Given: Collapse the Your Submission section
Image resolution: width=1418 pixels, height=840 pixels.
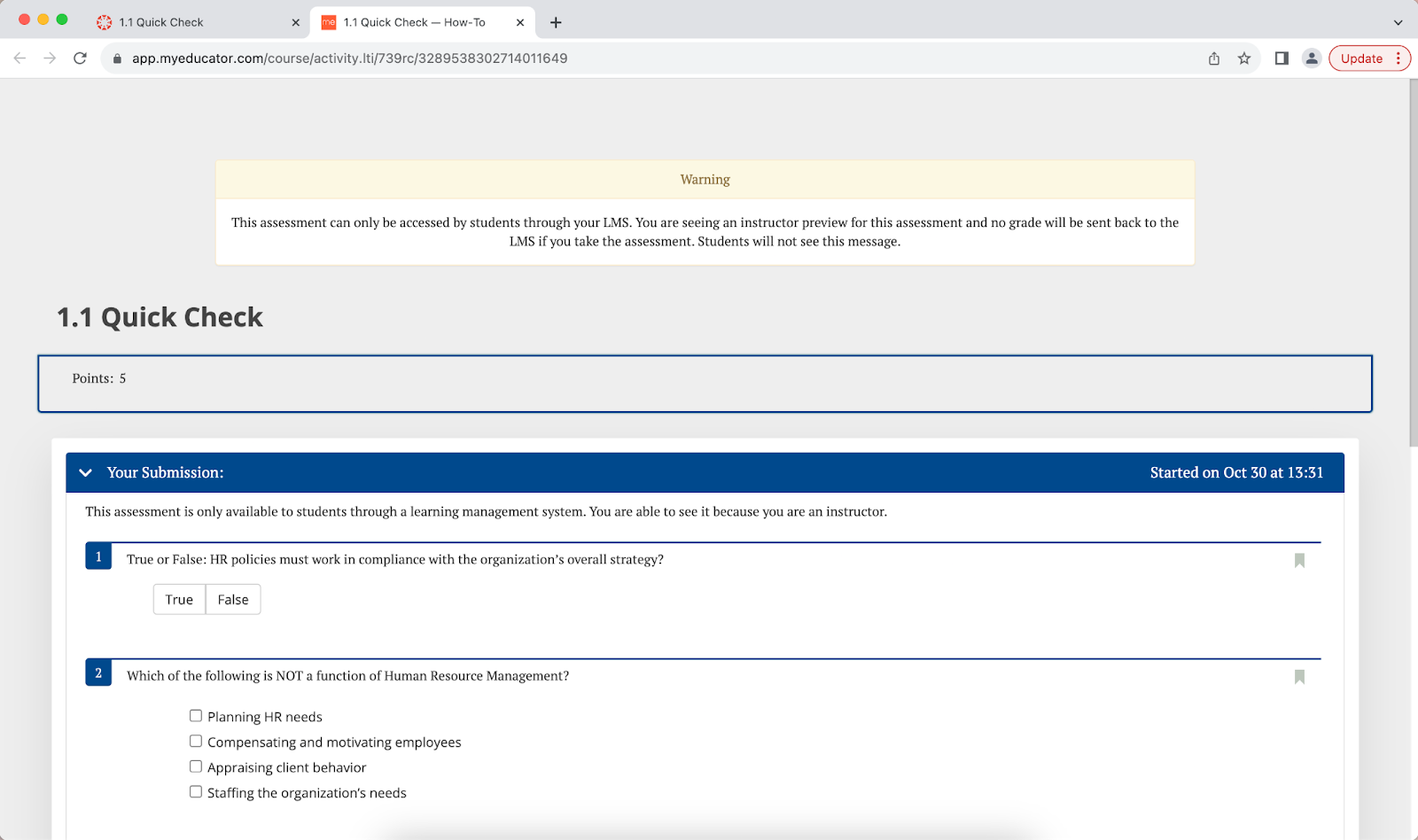Looking at the screenshot, I should (86, 473).
